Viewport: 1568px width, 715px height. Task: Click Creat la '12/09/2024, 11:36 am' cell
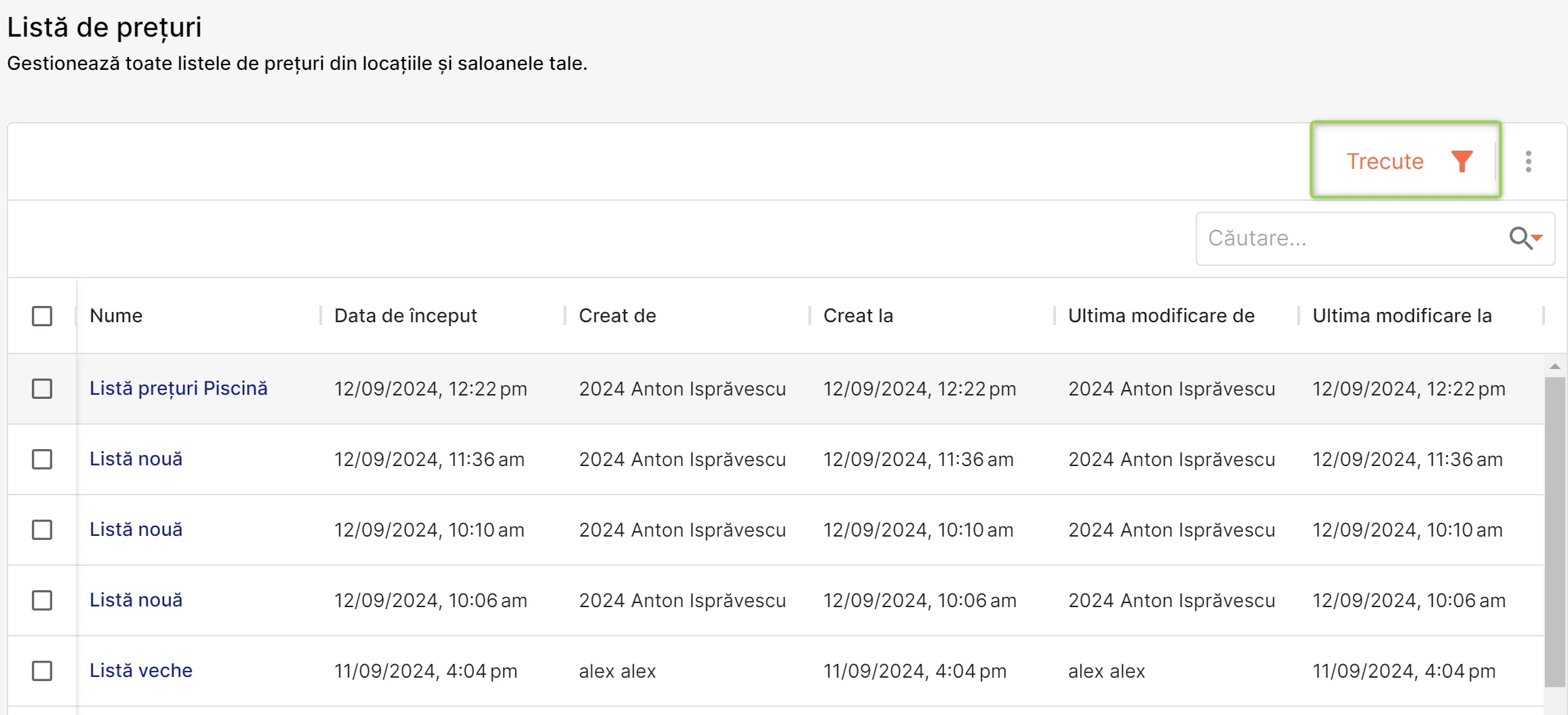click(918, 460)
